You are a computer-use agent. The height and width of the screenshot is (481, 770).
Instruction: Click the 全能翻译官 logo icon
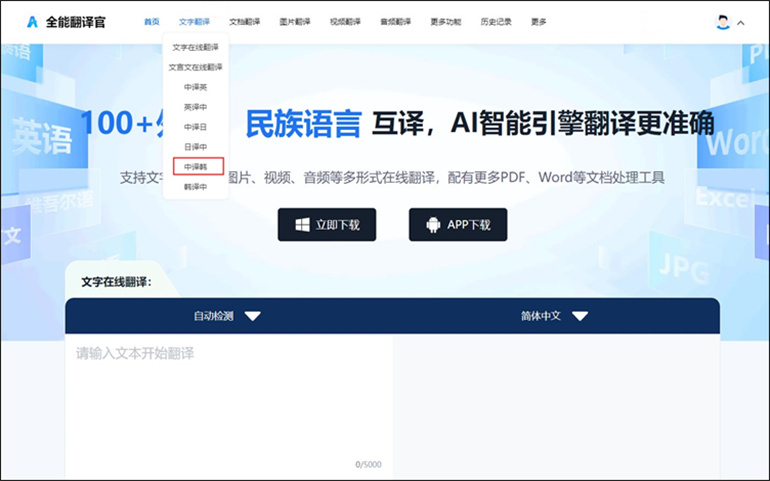pos(32,22)
